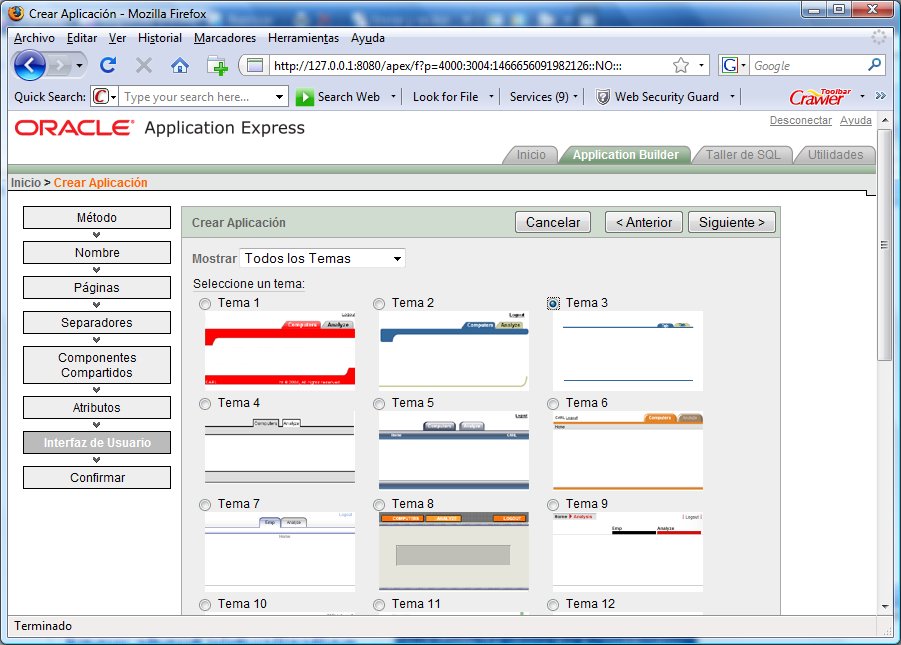901x645 pixels.
Task: Click the search magnifier icon
Action: pos(874,65)
